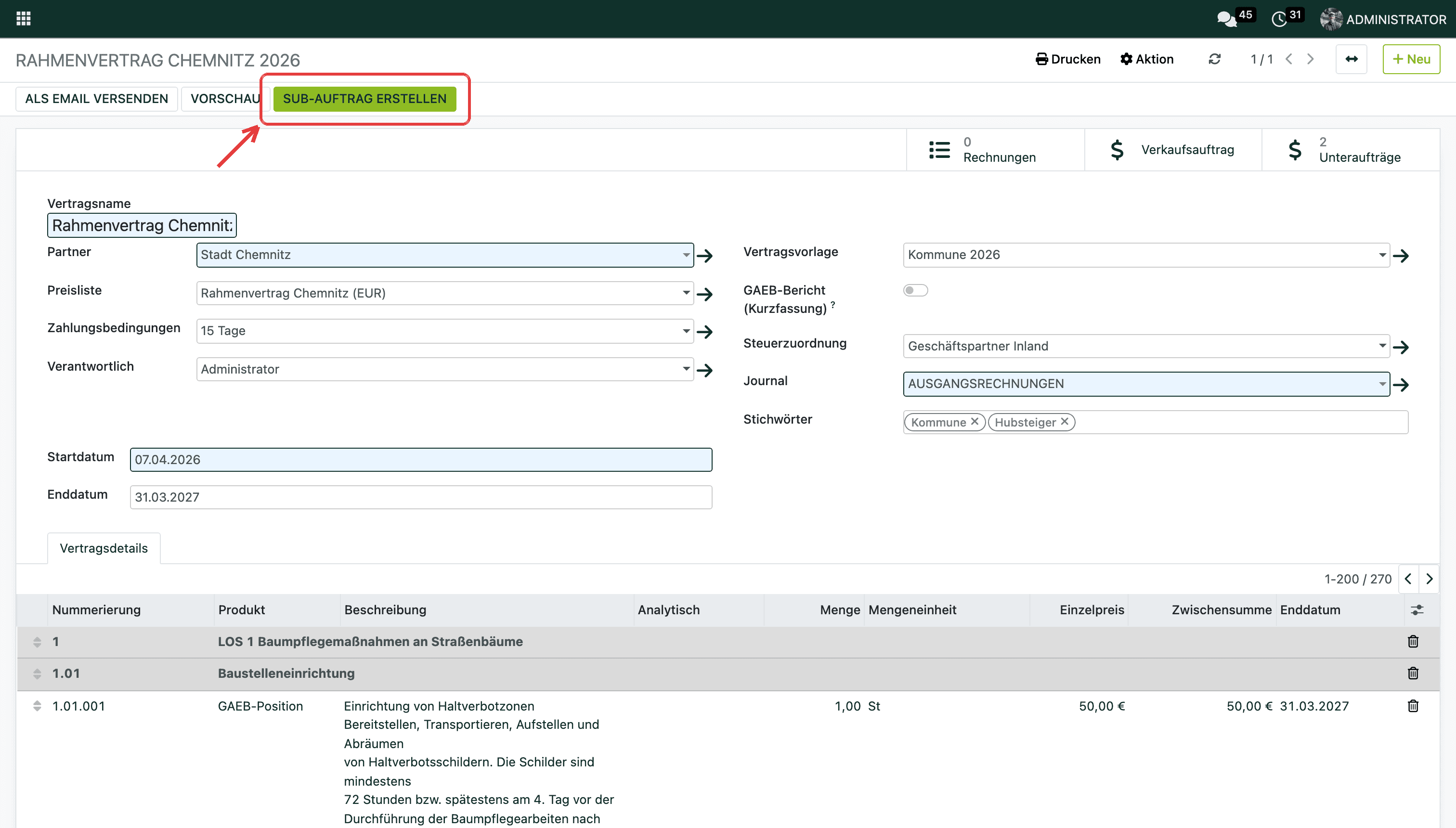Viewport: 1456px width, 828px height.
Task: Open the Aktion menu
Action: (1146, 59)
